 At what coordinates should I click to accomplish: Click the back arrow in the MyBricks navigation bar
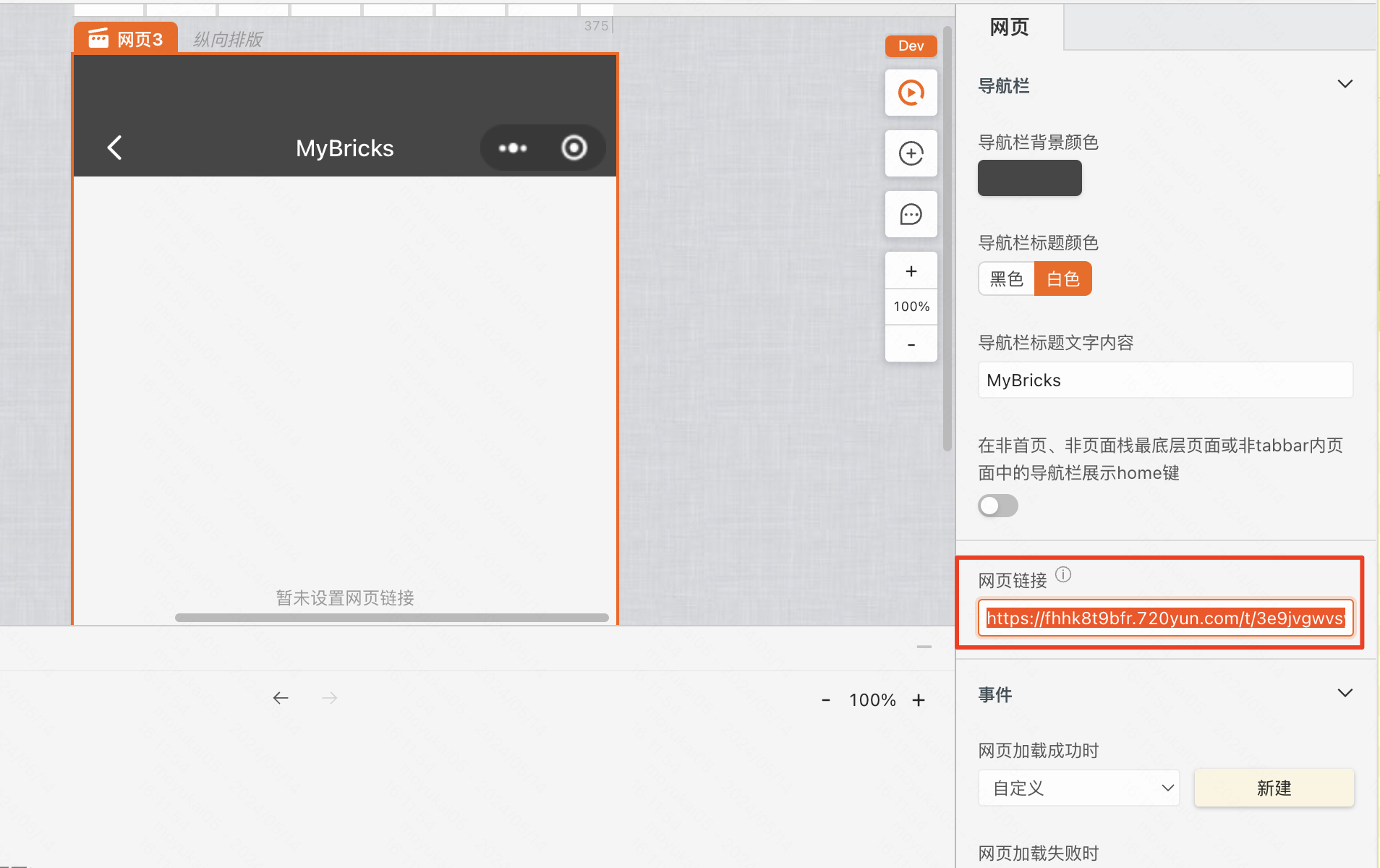coord(114,148)
